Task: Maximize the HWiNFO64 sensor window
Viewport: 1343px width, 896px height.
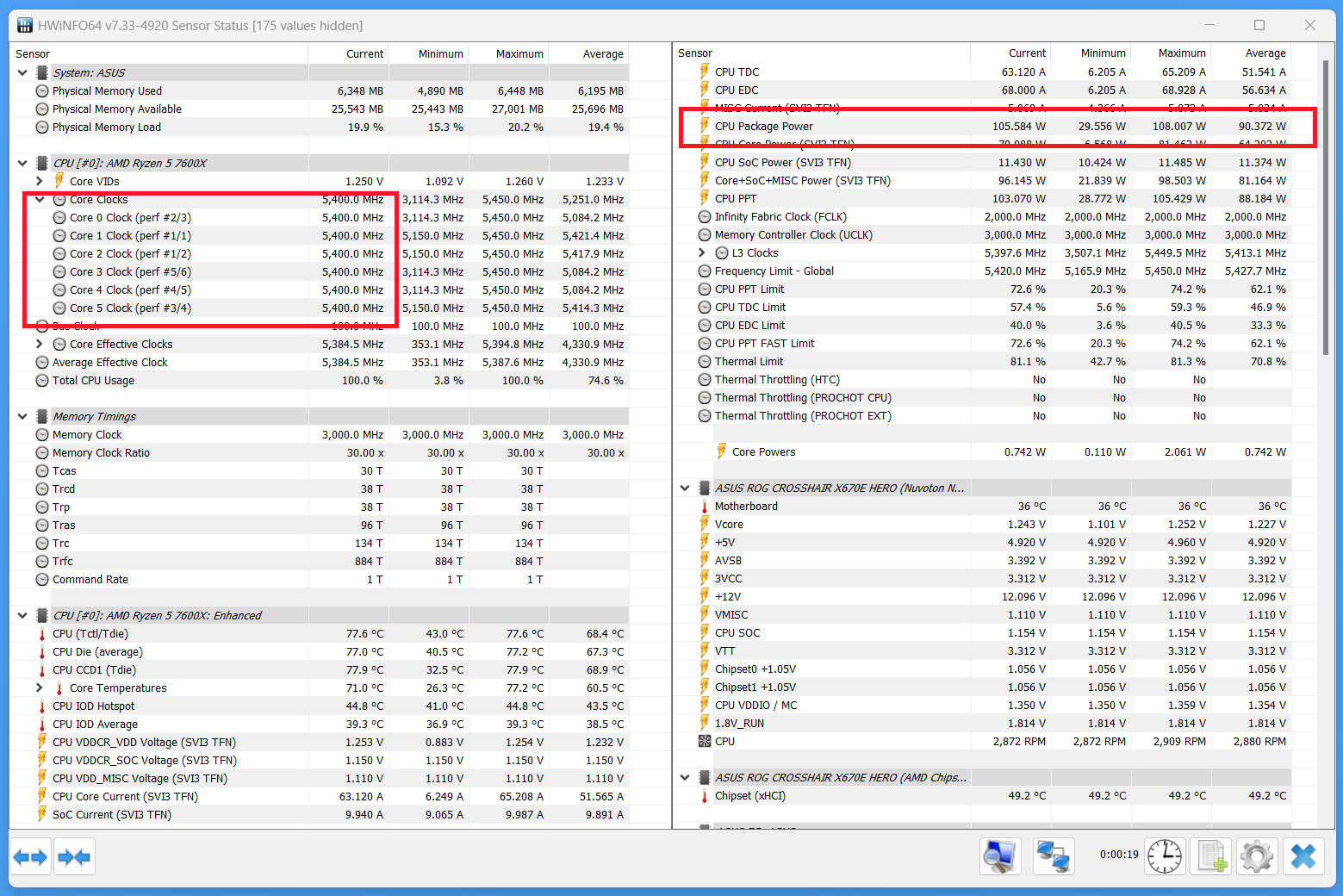Action: 1259,25
